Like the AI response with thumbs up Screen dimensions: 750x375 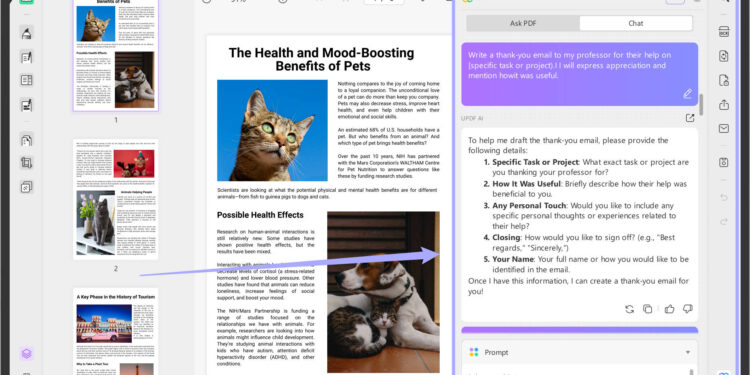coord(669,309)
